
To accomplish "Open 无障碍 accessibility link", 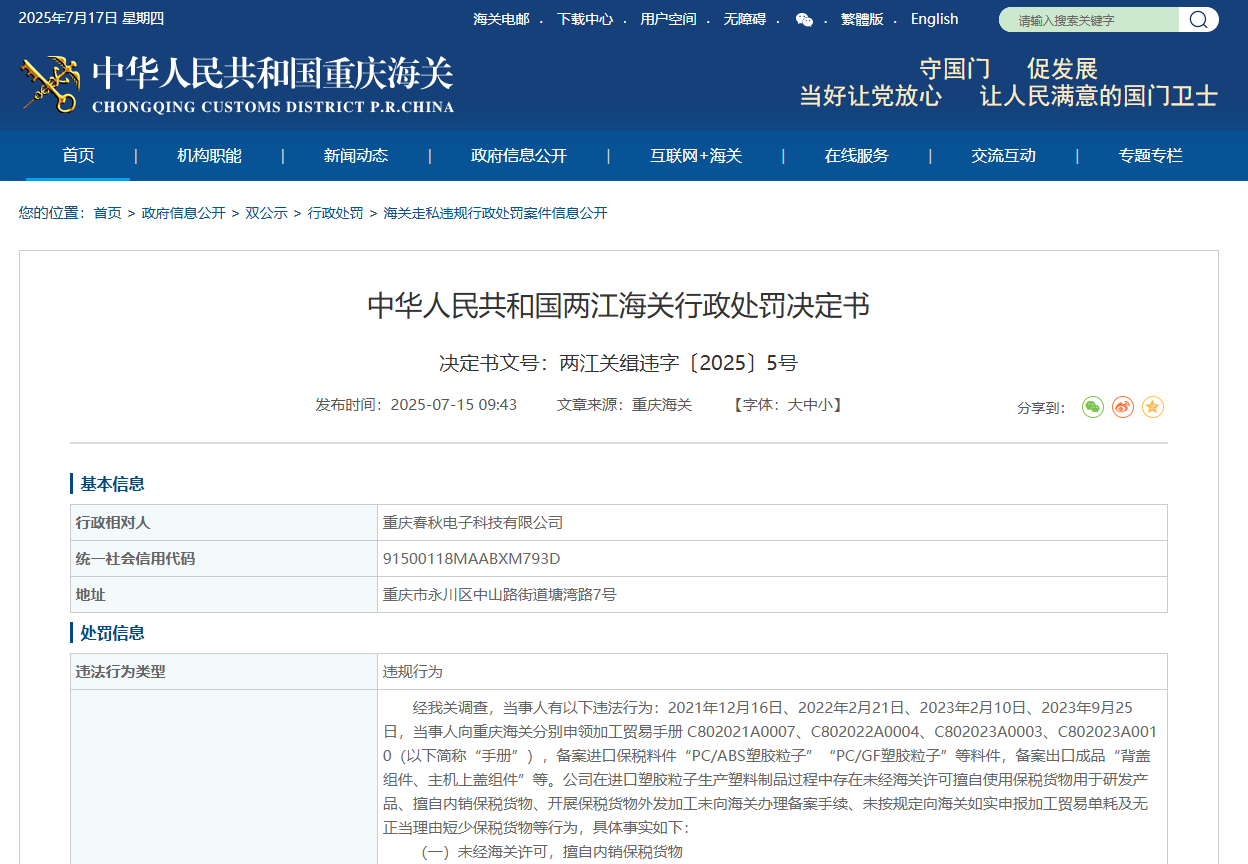I will coord(745,19).
